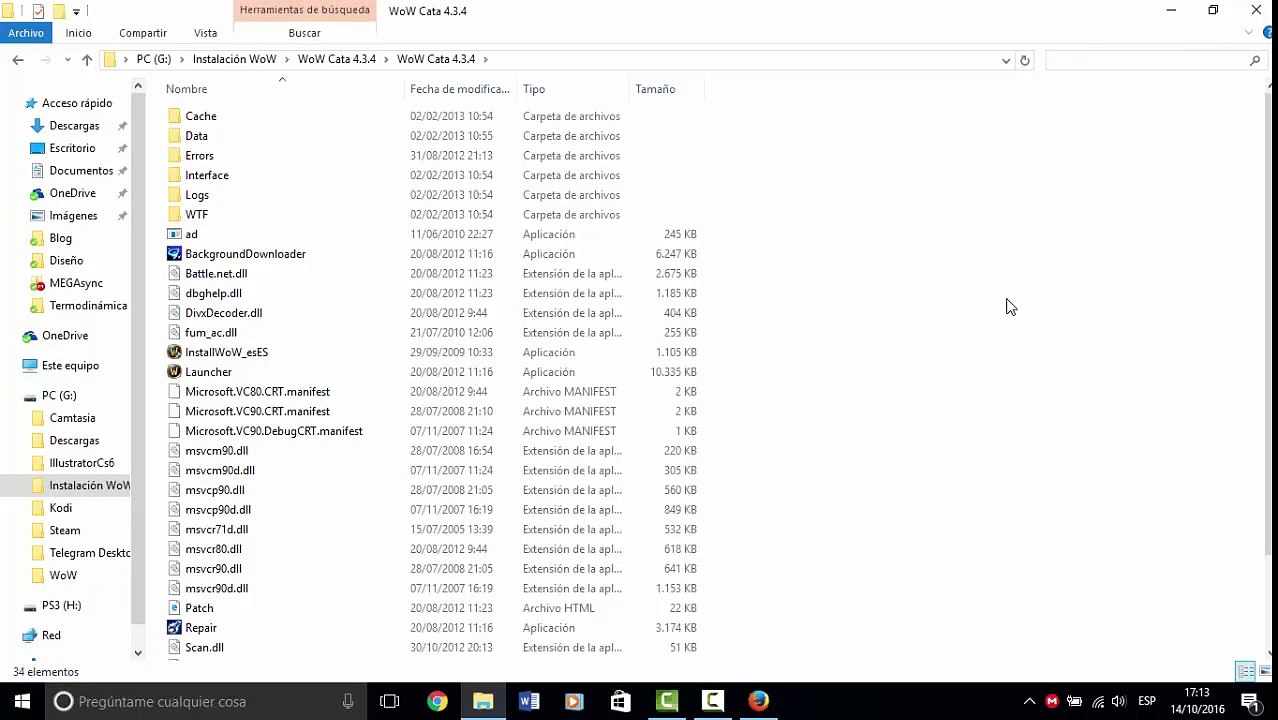Select the Repair application icon
1278x720 pixels.
(174, 628)
